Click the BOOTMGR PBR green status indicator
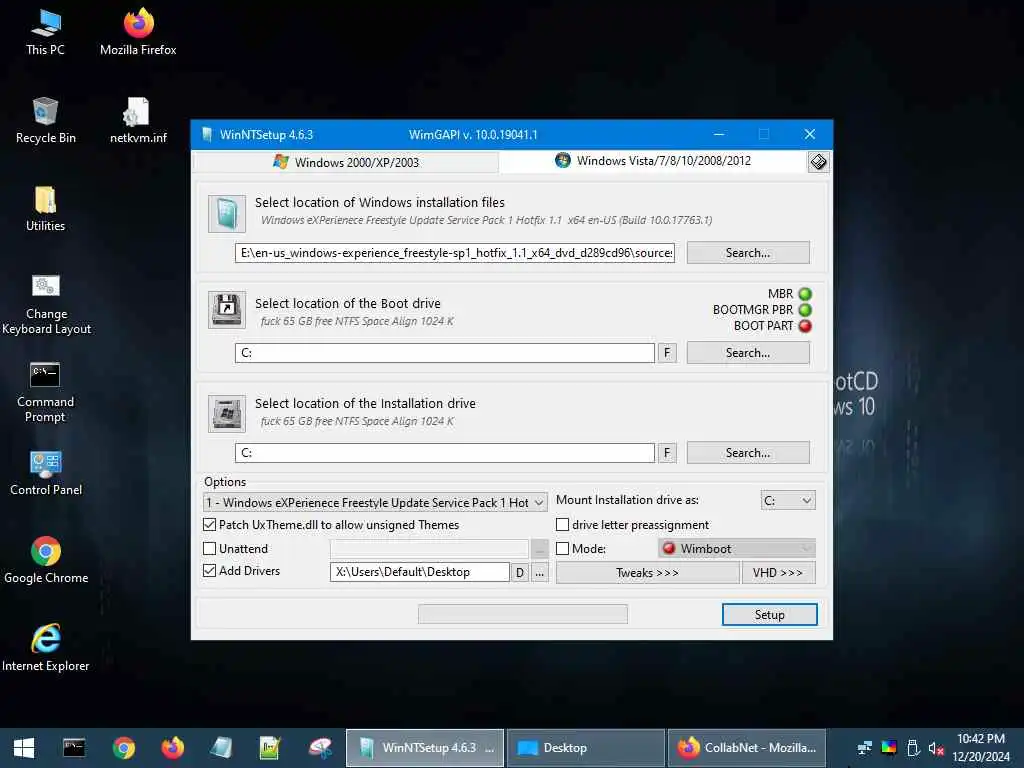This screenshot has height=768, width=1024. point(805,310)
